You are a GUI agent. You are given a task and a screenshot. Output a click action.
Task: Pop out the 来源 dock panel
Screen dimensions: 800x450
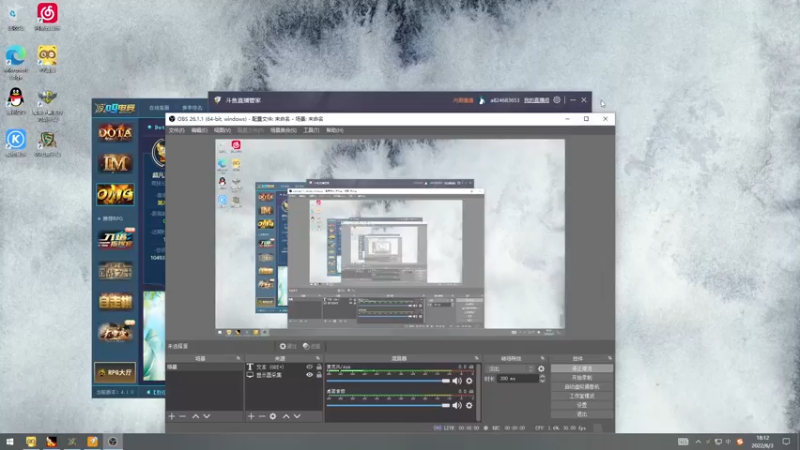(x=317, y=358)
